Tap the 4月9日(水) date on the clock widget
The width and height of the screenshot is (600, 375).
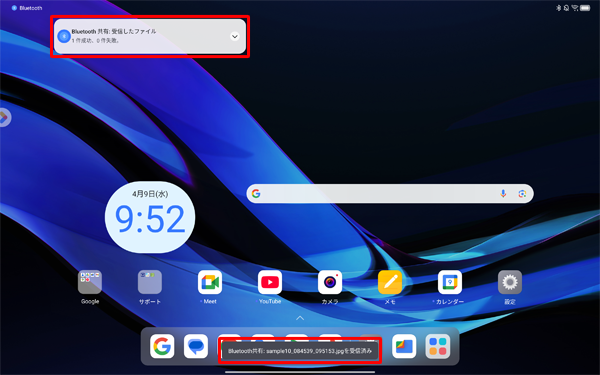click(x=150, y=194)
